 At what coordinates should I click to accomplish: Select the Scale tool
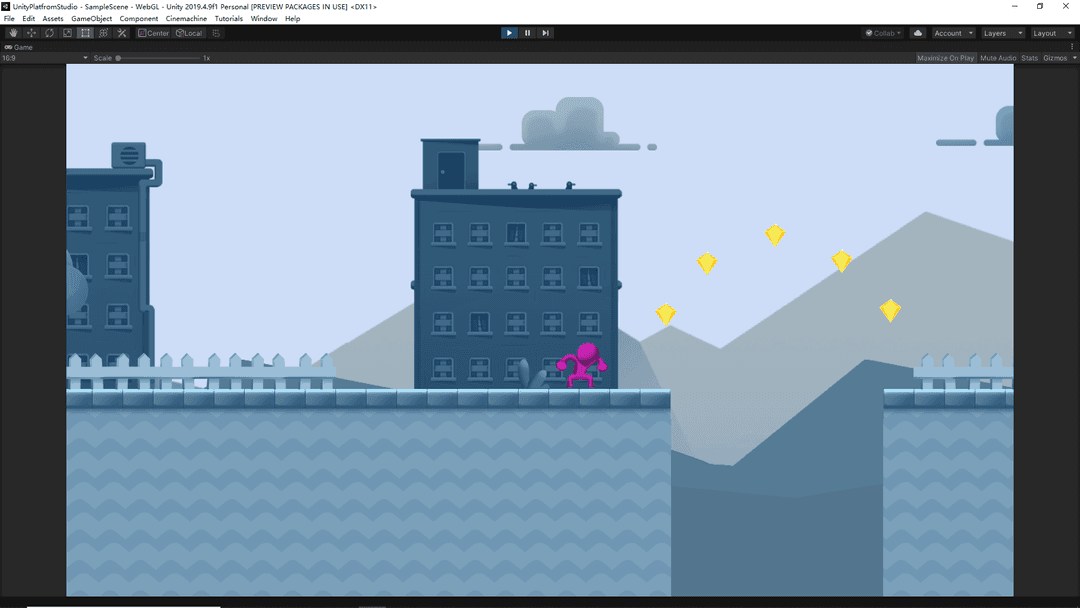[x=67, y=33]
